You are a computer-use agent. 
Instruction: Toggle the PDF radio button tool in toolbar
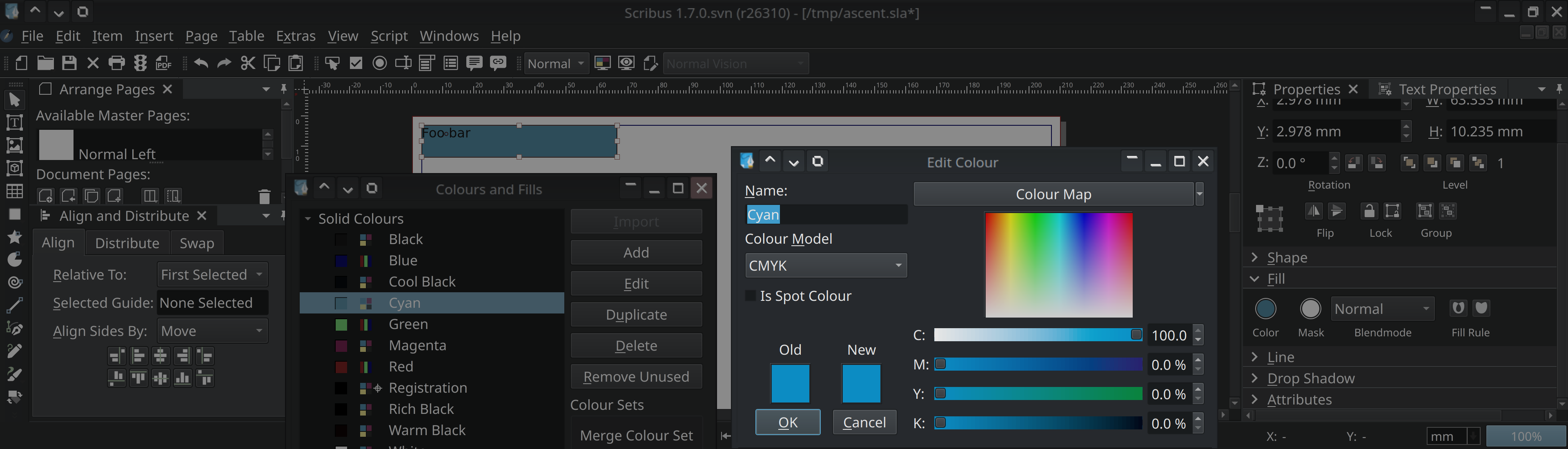click(x=379, y=63)
